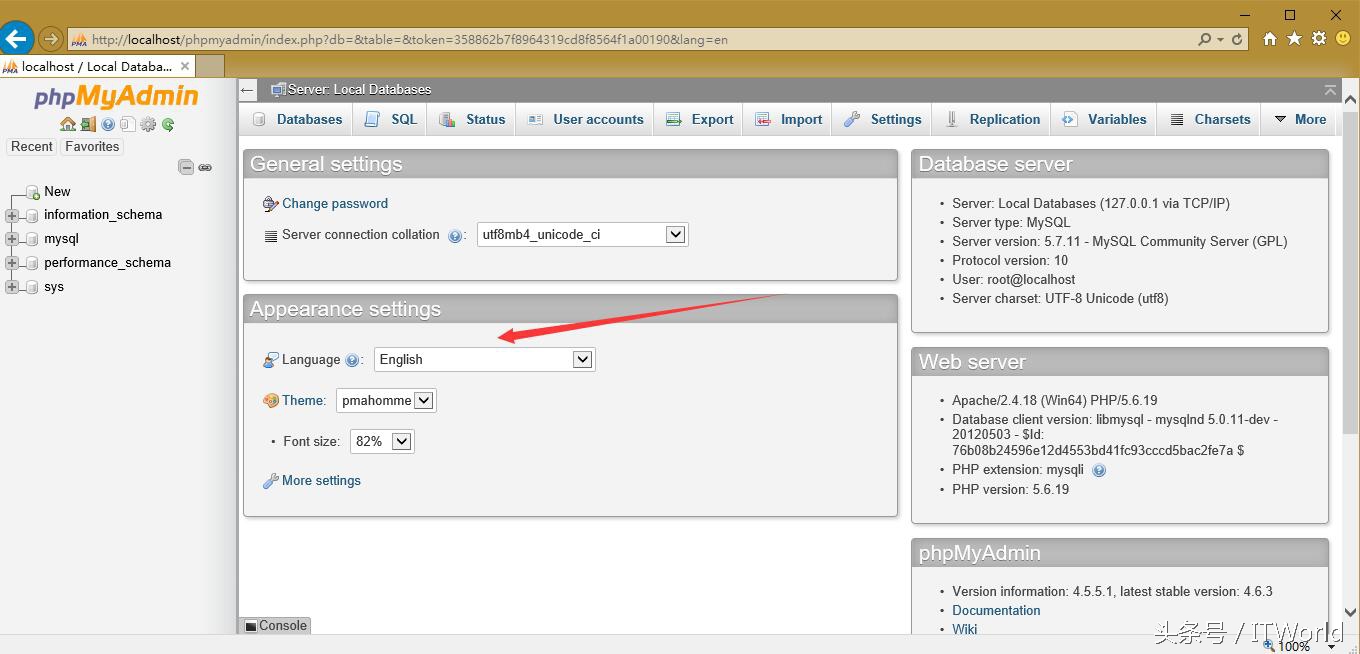Image resolution: width=1360 pixels, height=654 pixels.
Task: Expand the information_schema database node
Action: click(12, 215)
